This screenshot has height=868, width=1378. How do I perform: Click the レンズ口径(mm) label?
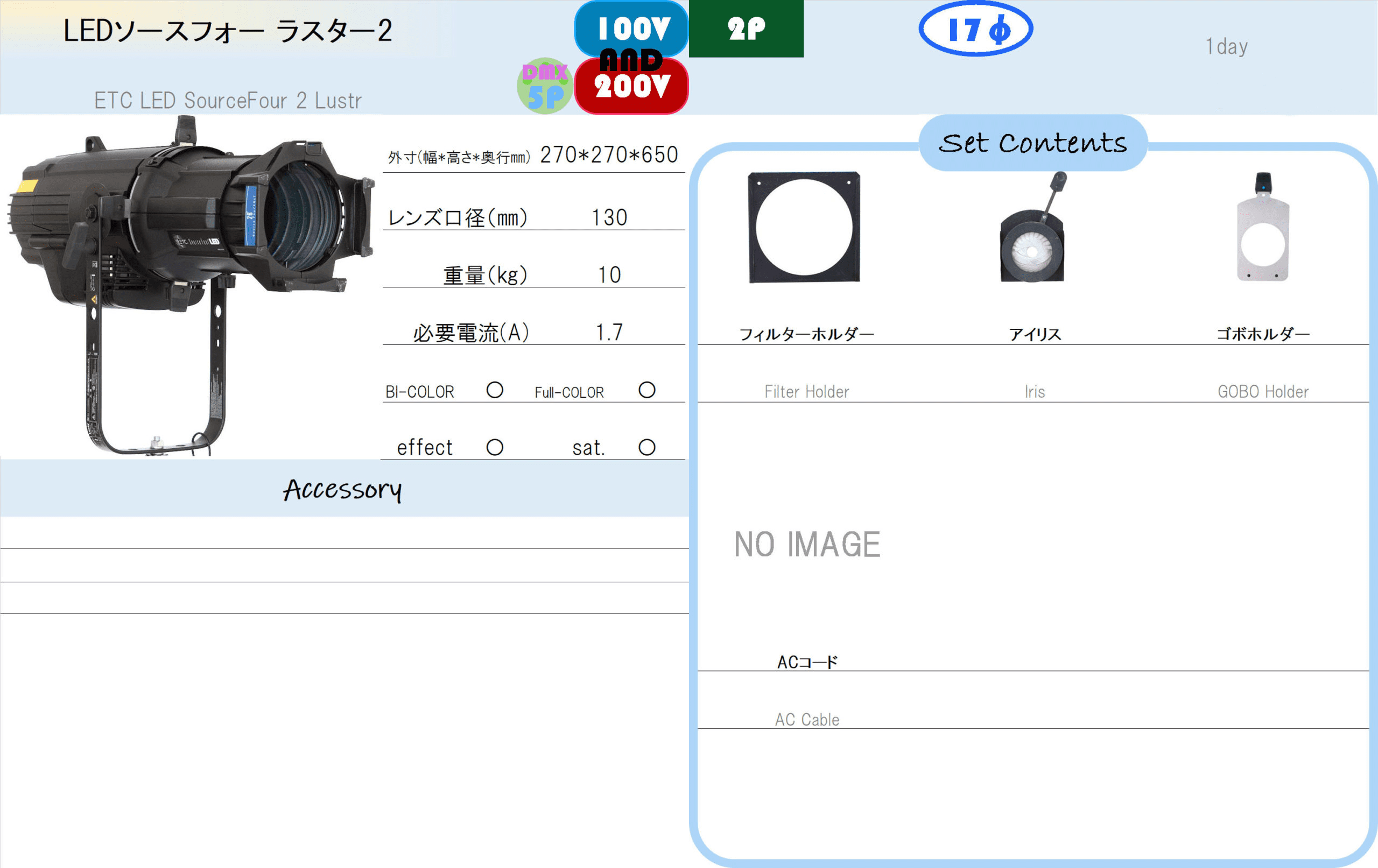point(456,218)
